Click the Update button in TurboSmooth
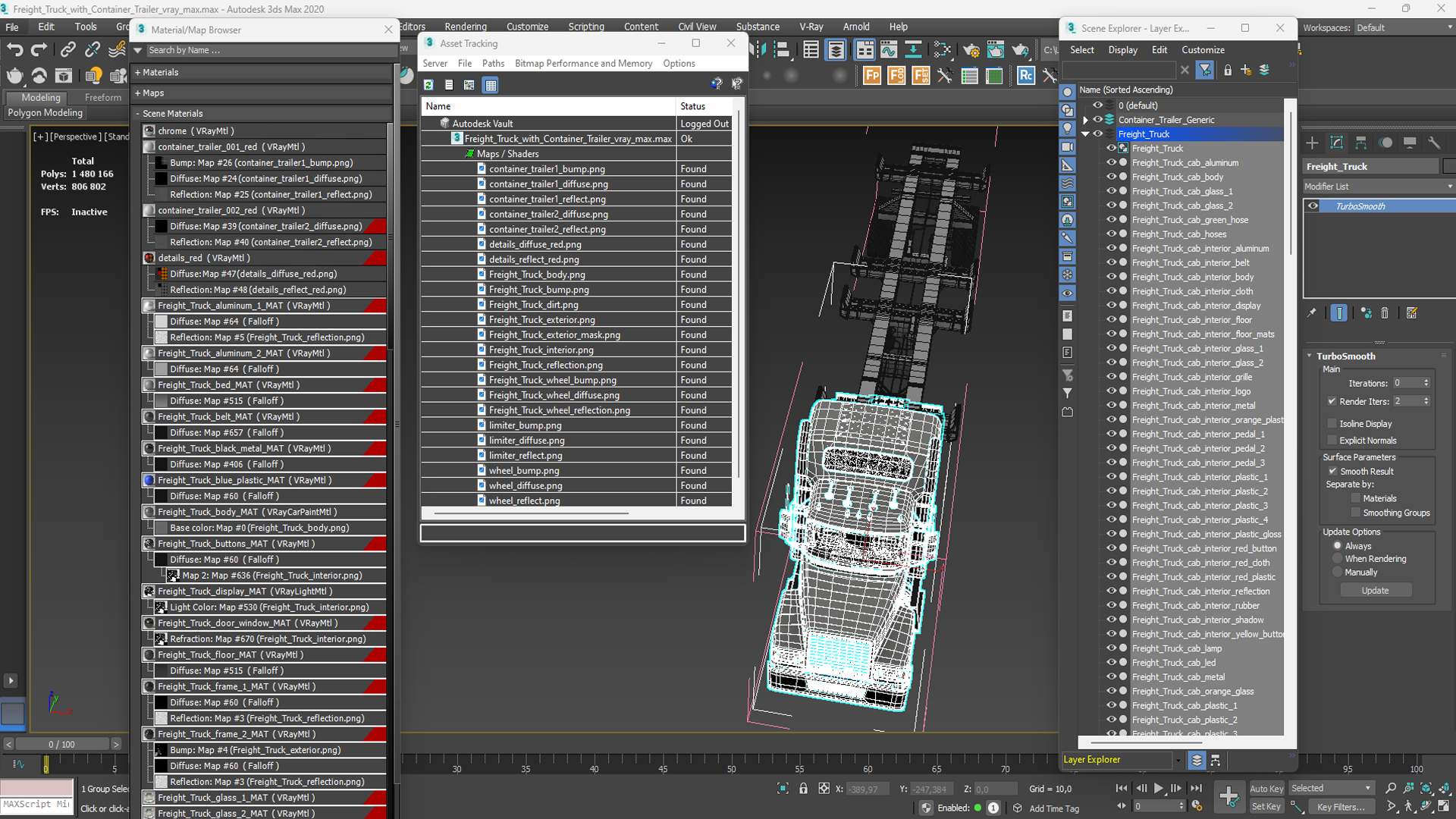Image resolution: width=1456 pixels, height=819 pixels. pos(1375,590)
